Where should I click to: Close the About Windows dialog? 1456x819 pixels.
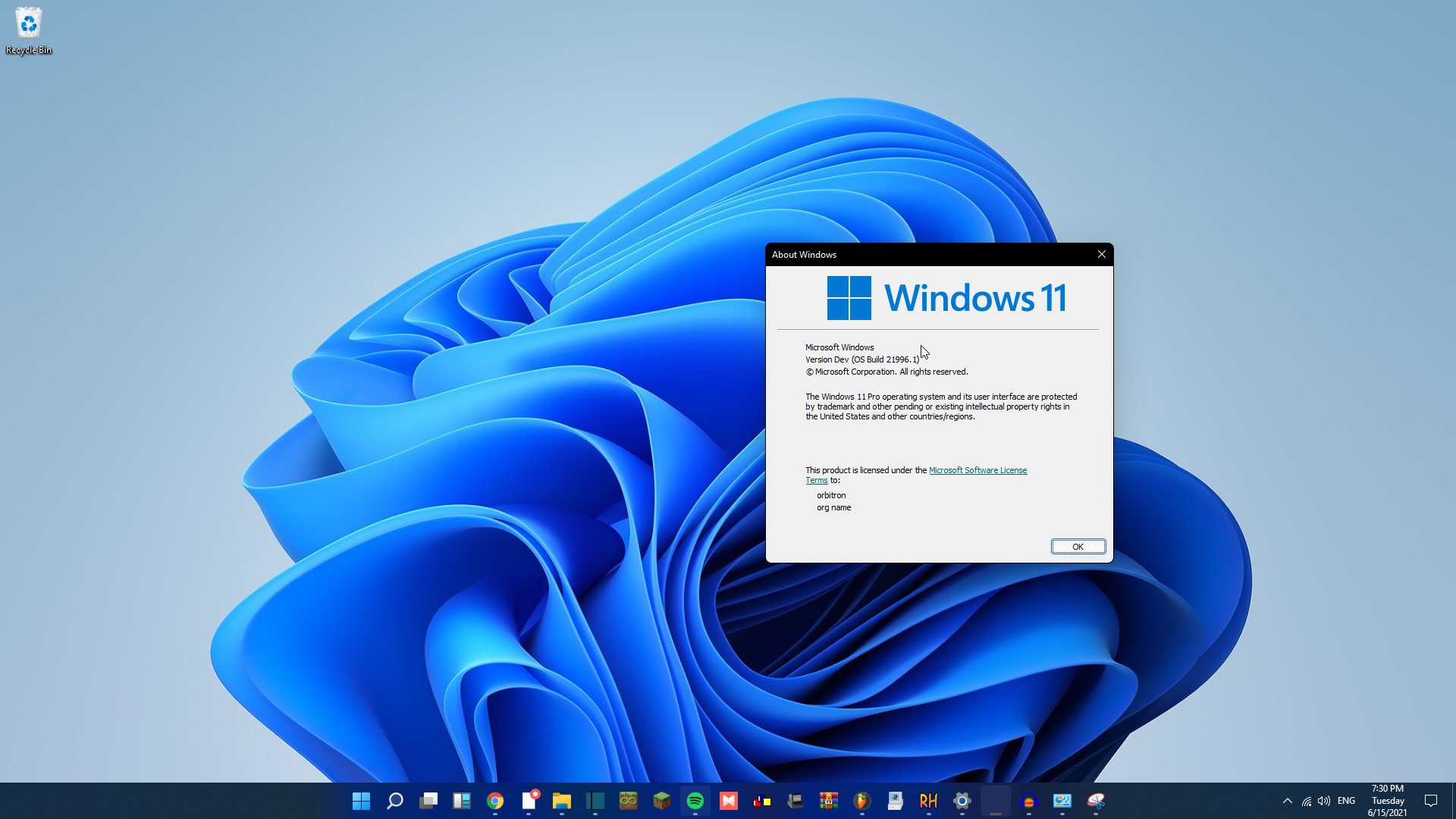pyautogui.click(x=1102, y=254)
